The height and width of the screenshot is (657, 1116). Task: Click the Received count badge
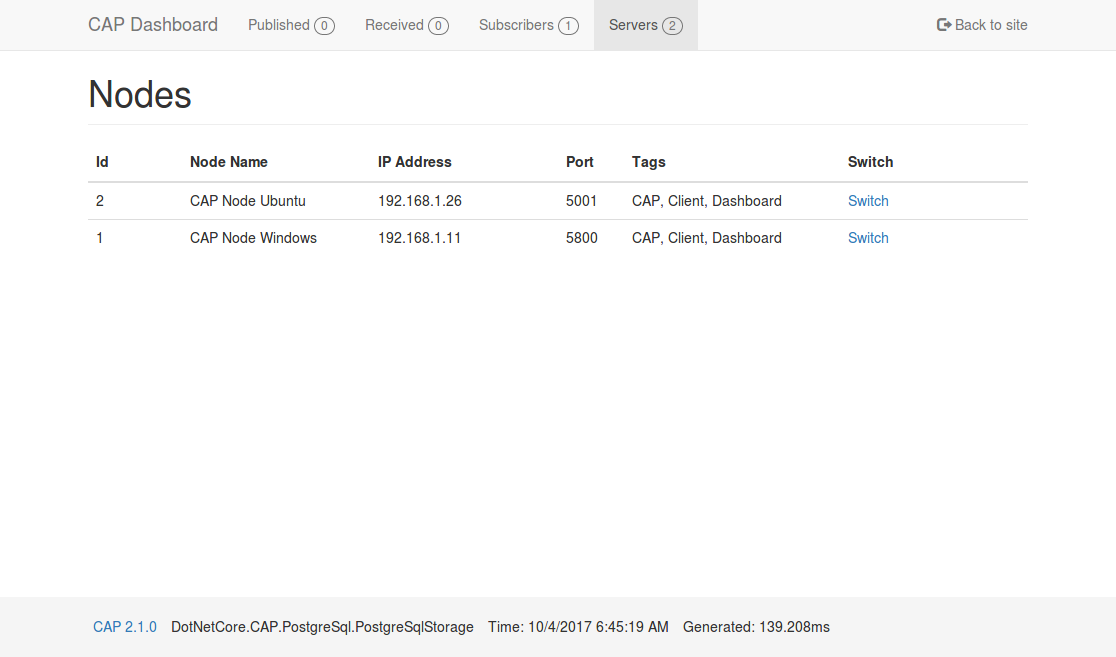click(x=438, y=26)
